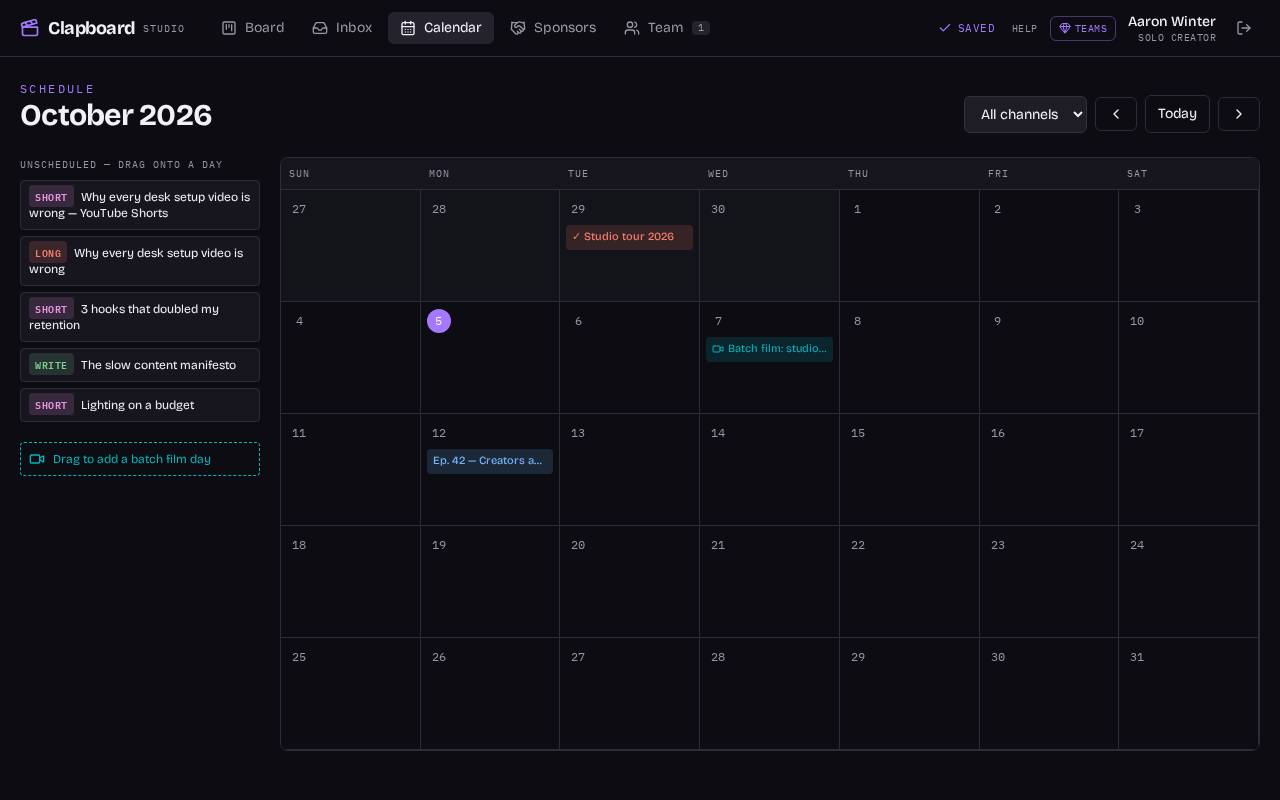Select 'Why every desk setup video is wrong — YouTube Shorts' card
1280x800 pixels.
pos(140,205)
